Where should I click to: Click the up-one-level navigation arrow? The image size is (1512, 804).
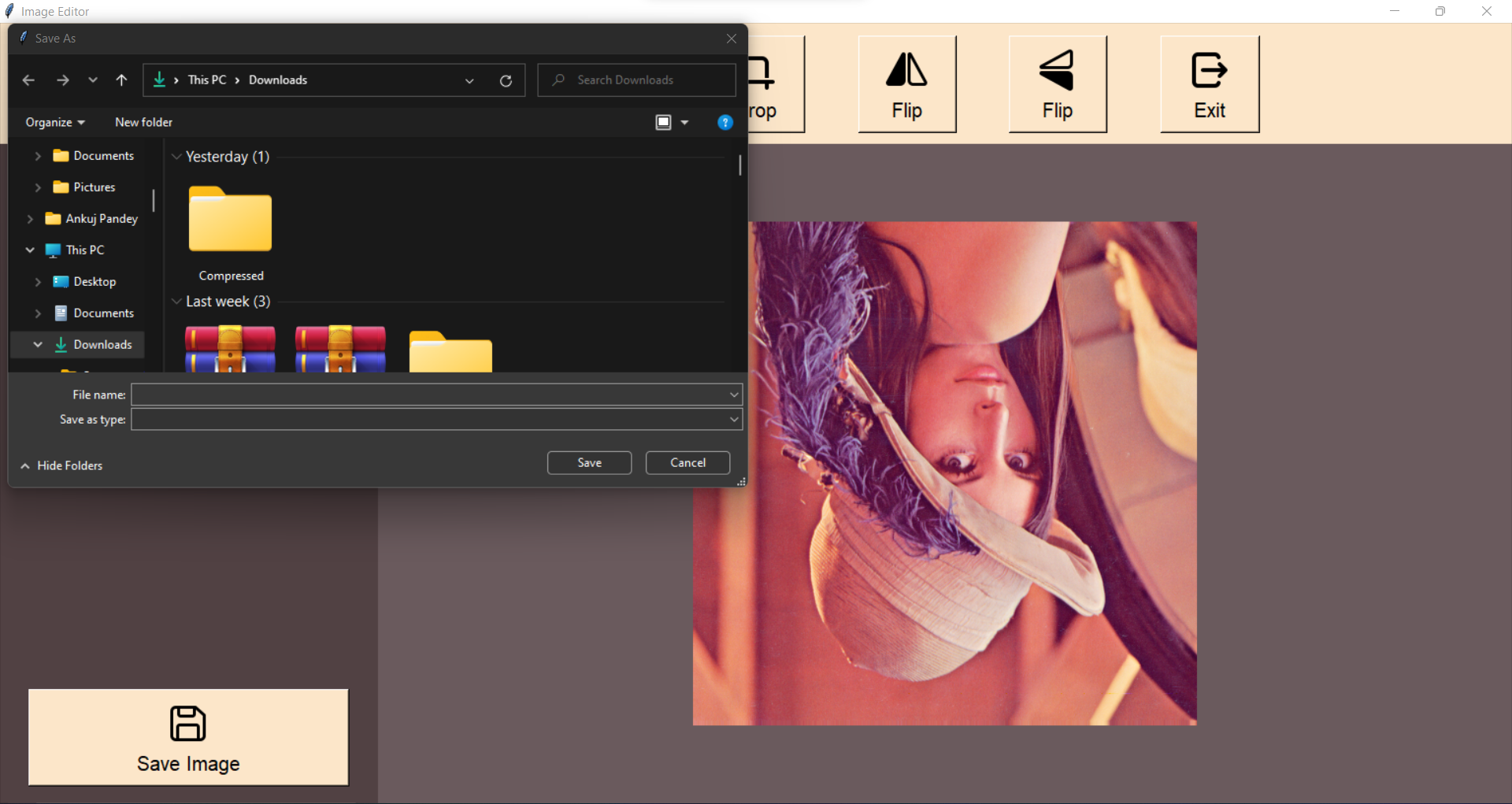pos(122,80)
